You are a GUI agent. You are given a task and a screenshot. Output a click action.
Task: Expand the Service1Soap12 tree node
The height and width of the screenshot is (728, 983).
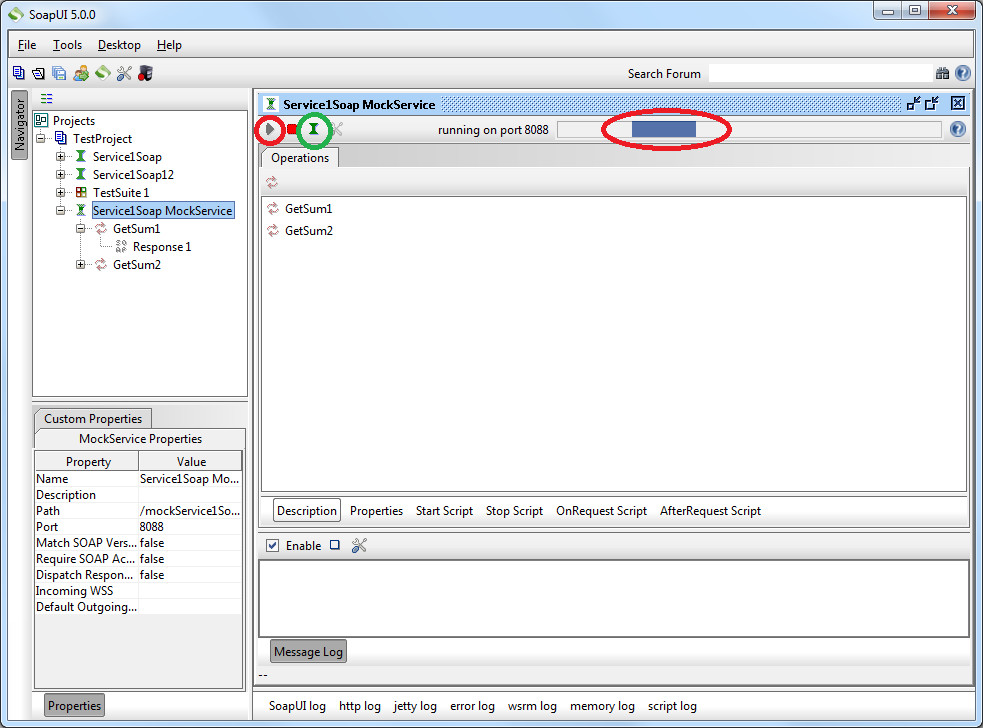tap(60, 174)
